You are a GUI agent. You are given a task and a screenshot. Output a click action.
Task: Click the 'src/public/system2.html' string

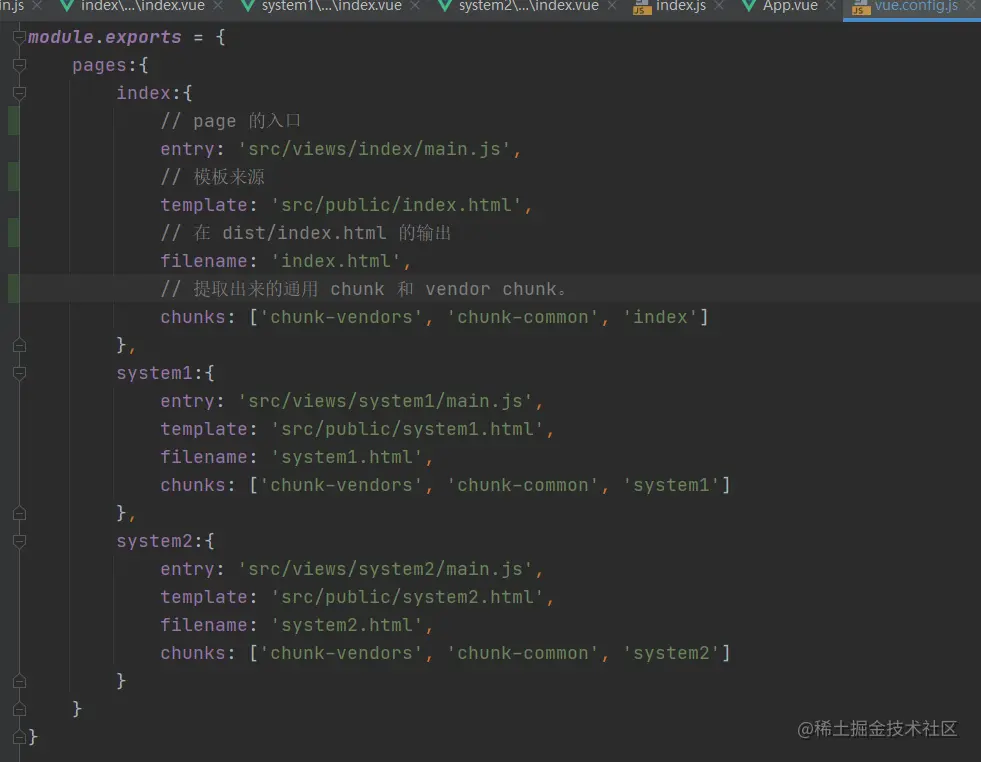click(407, 597)
